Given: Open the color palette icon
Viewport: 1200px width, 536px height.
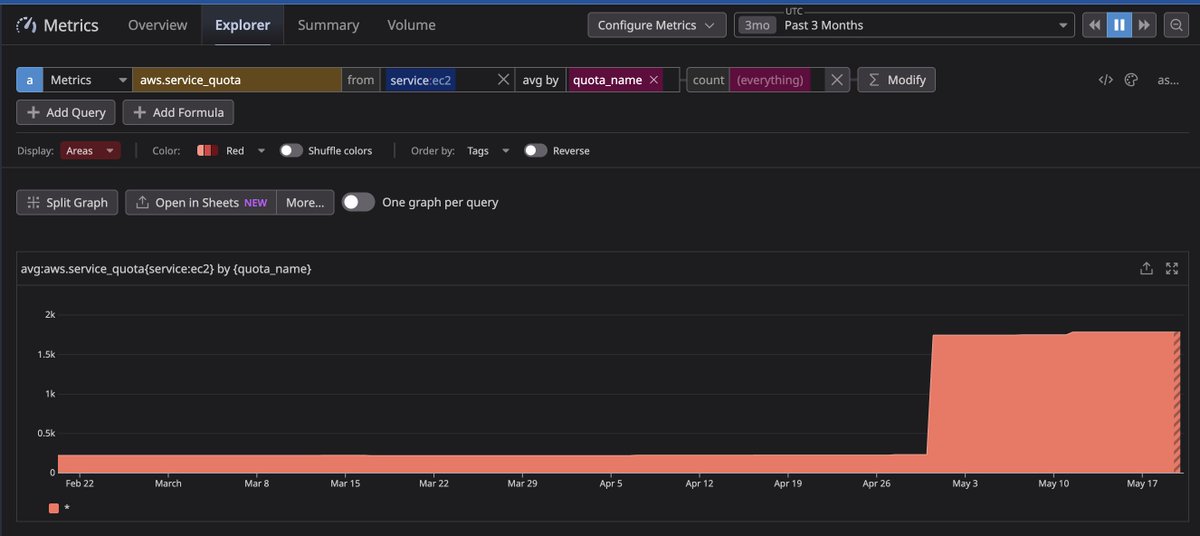Looking at the screenshot, I should tap(1131, 80).
